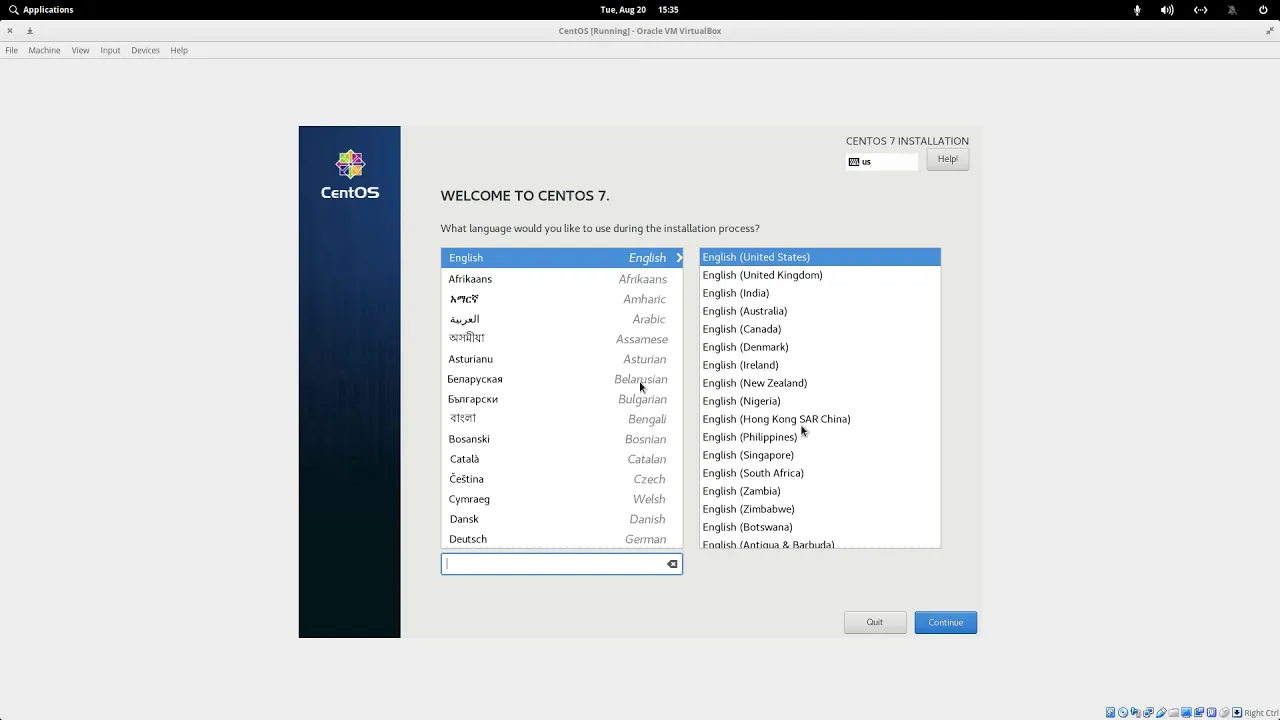Open the View menu
The width and height of the screenshot is (1280, 720).
tap(80, 50)
